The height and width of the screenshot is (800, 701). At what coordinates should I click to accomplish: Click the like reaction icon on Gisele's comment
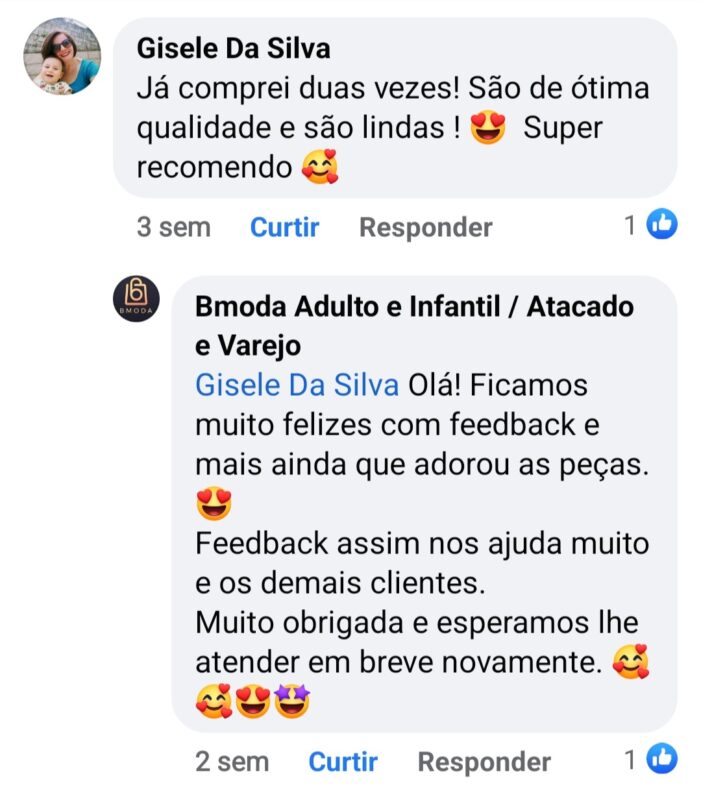click(x=662, y=223)
